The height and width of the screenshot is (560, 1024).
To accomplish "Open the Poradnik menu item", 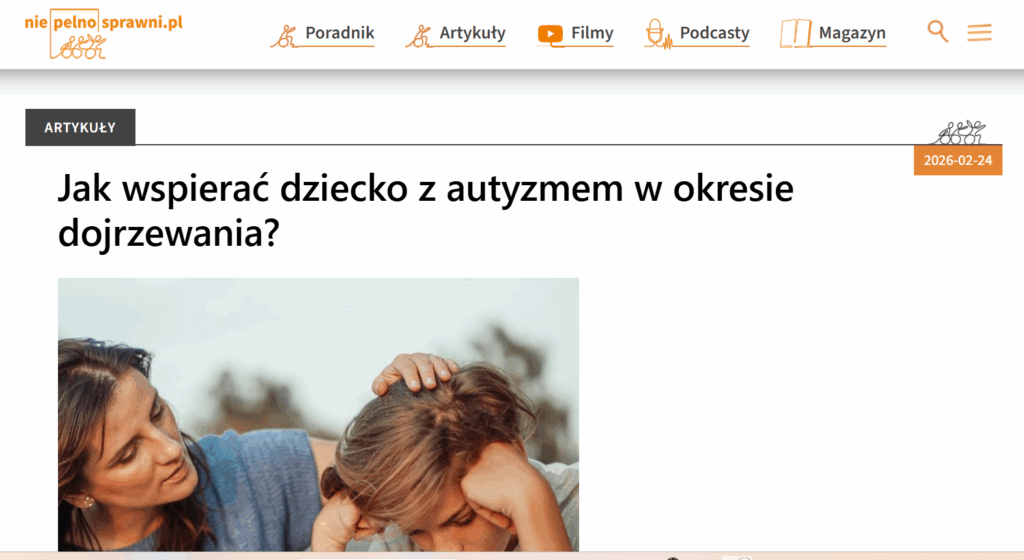I will (x=340, y=33).
